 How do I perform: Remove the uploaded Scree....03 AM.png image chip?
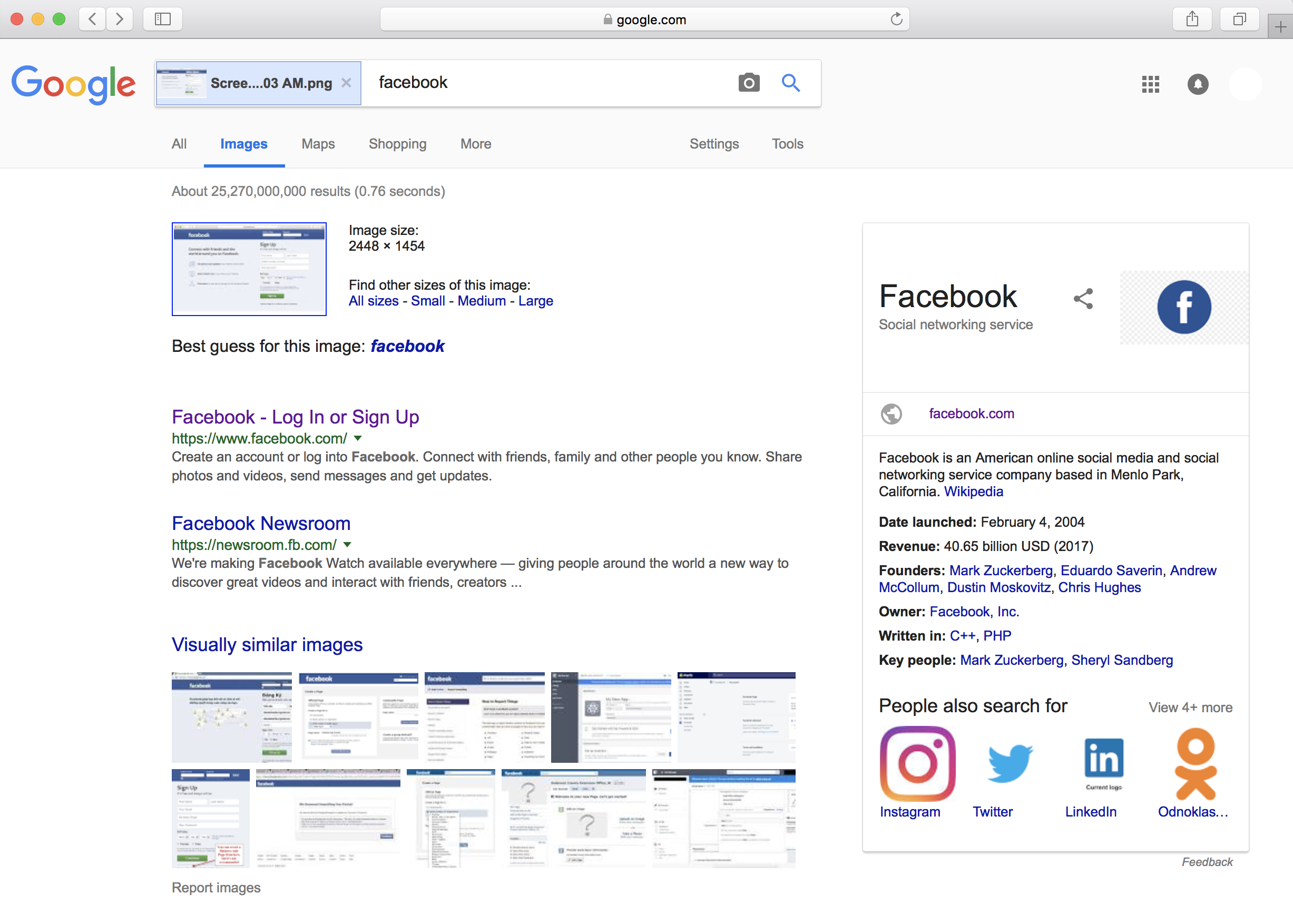point(346,83)
